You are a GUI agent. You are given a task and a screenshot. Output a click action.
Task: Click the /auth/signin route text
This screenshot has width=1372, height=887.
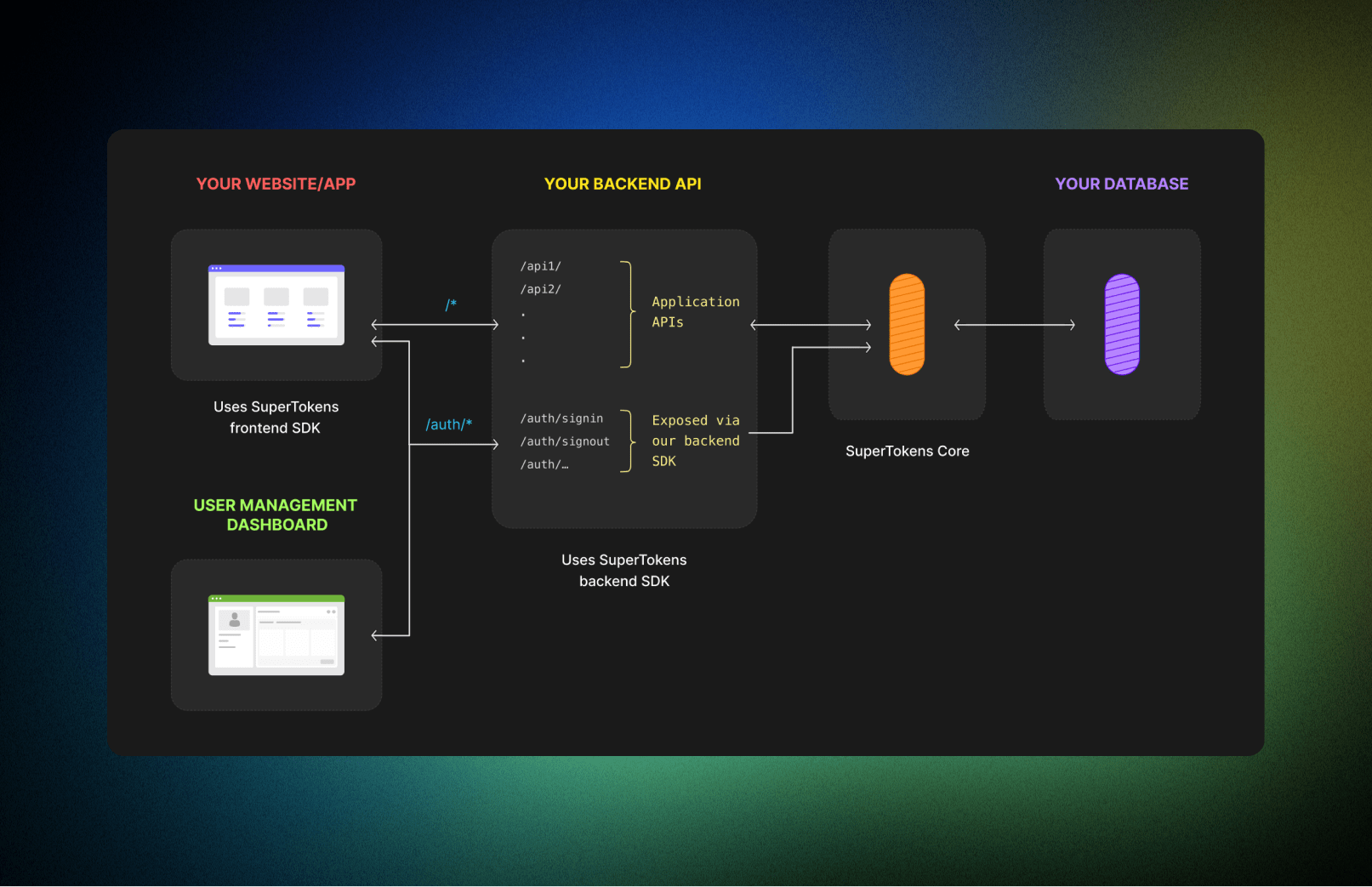pyautogui.click(x=562, y=418)
